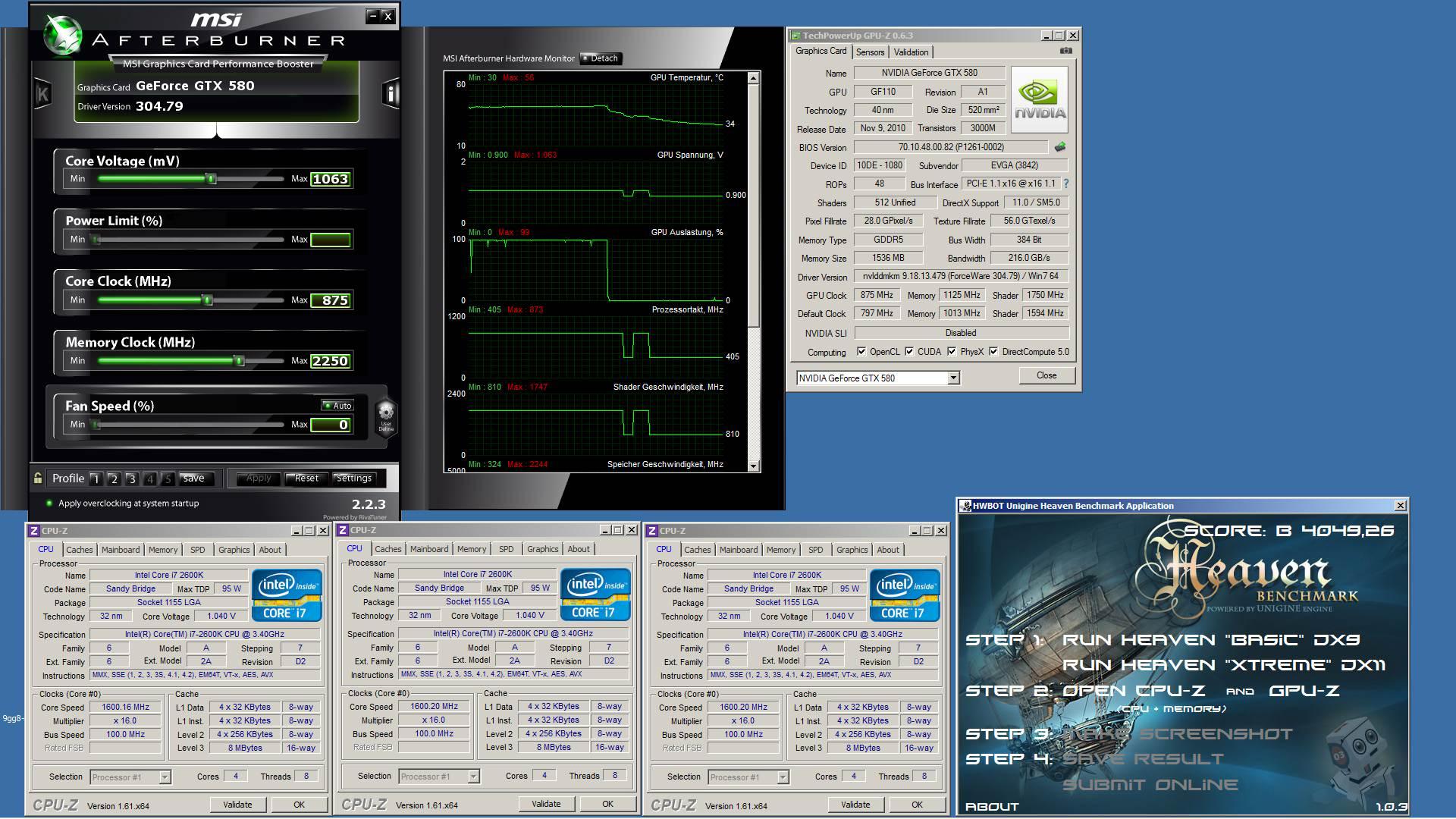Click the GPU-Z camera screenshot icon
Screen dimensions: 1456x819
pos(1065,51)
